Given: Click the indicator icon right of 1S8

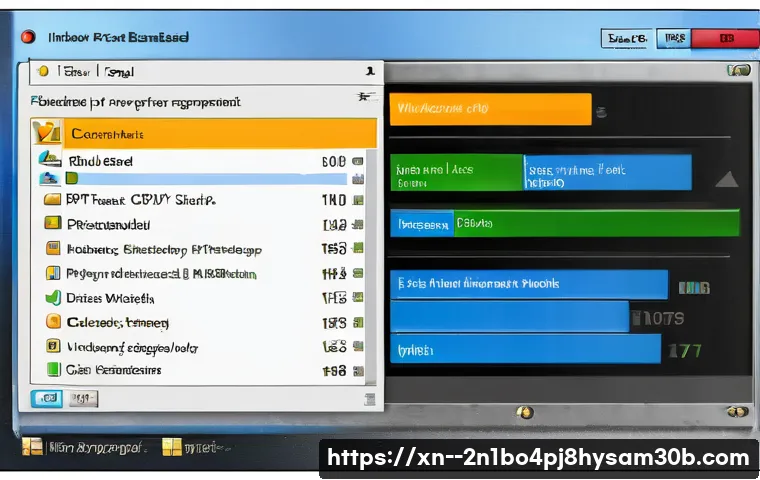Looking at the screenshot, I should click(x=358, y=371).
